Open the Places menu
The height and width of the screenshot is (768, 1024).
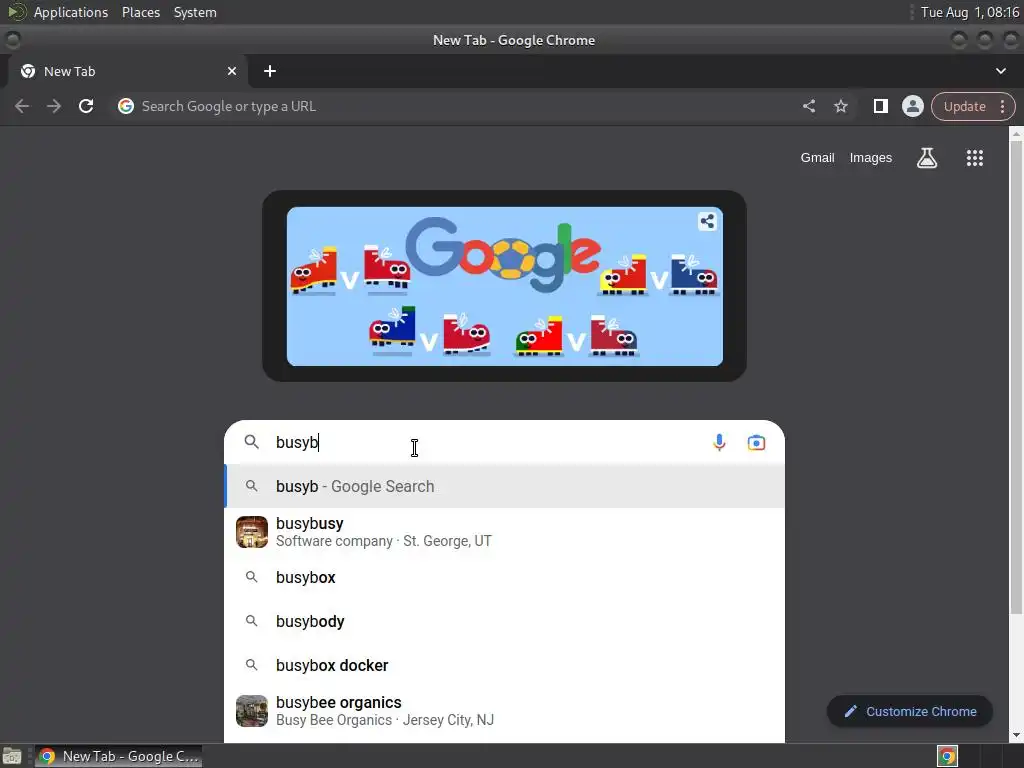pos(140,12)
